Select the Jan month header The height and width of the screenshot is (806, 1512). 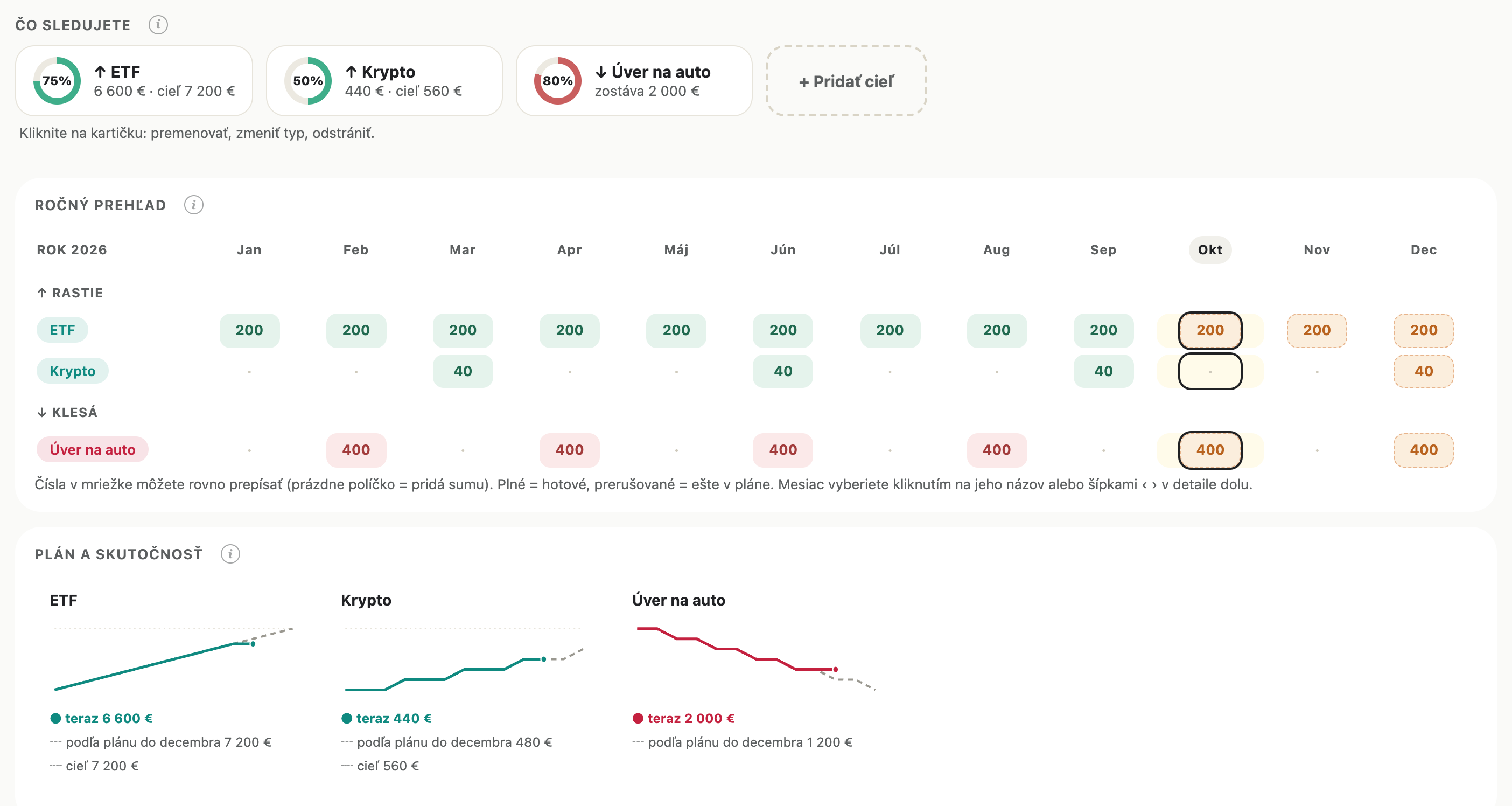tap(249, 249)
